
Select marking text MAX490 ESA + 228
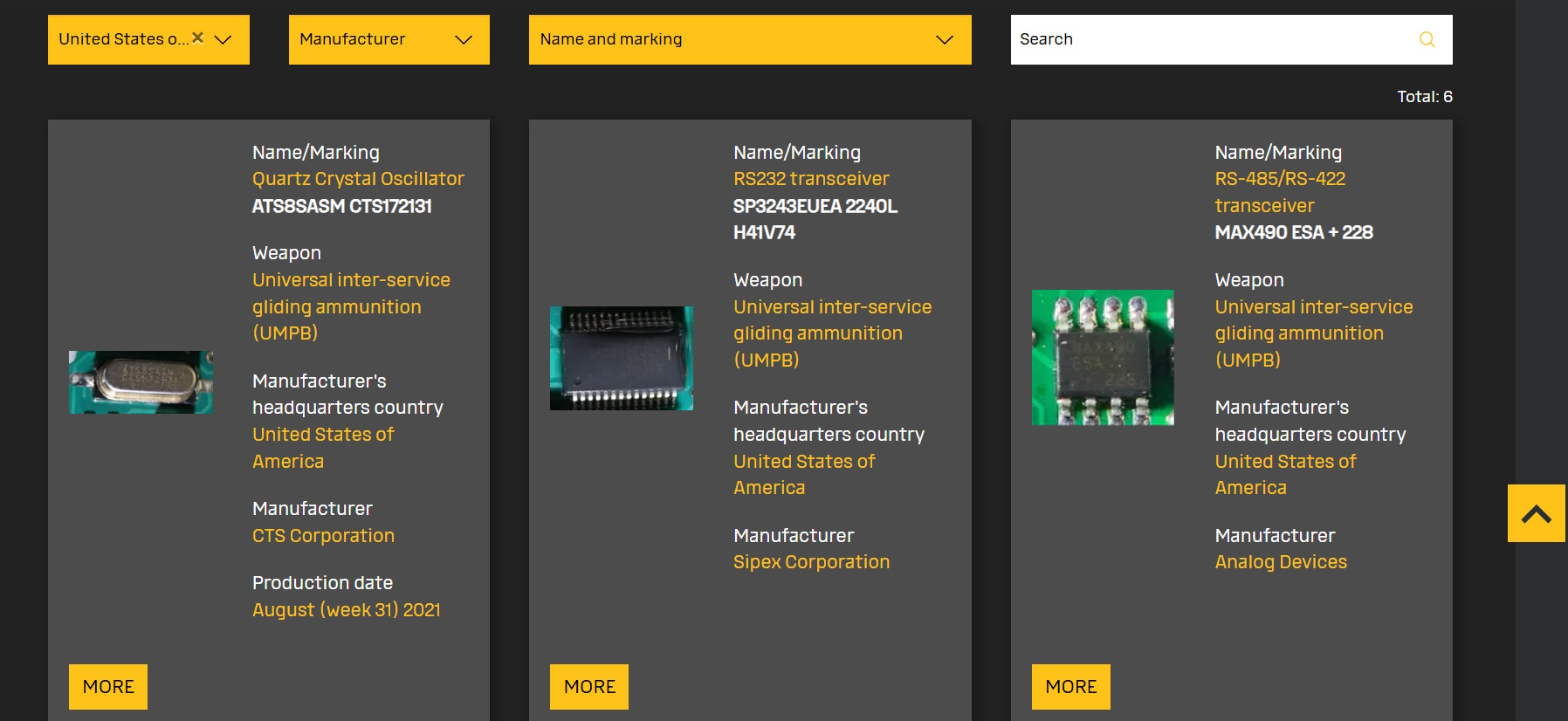1294,232
